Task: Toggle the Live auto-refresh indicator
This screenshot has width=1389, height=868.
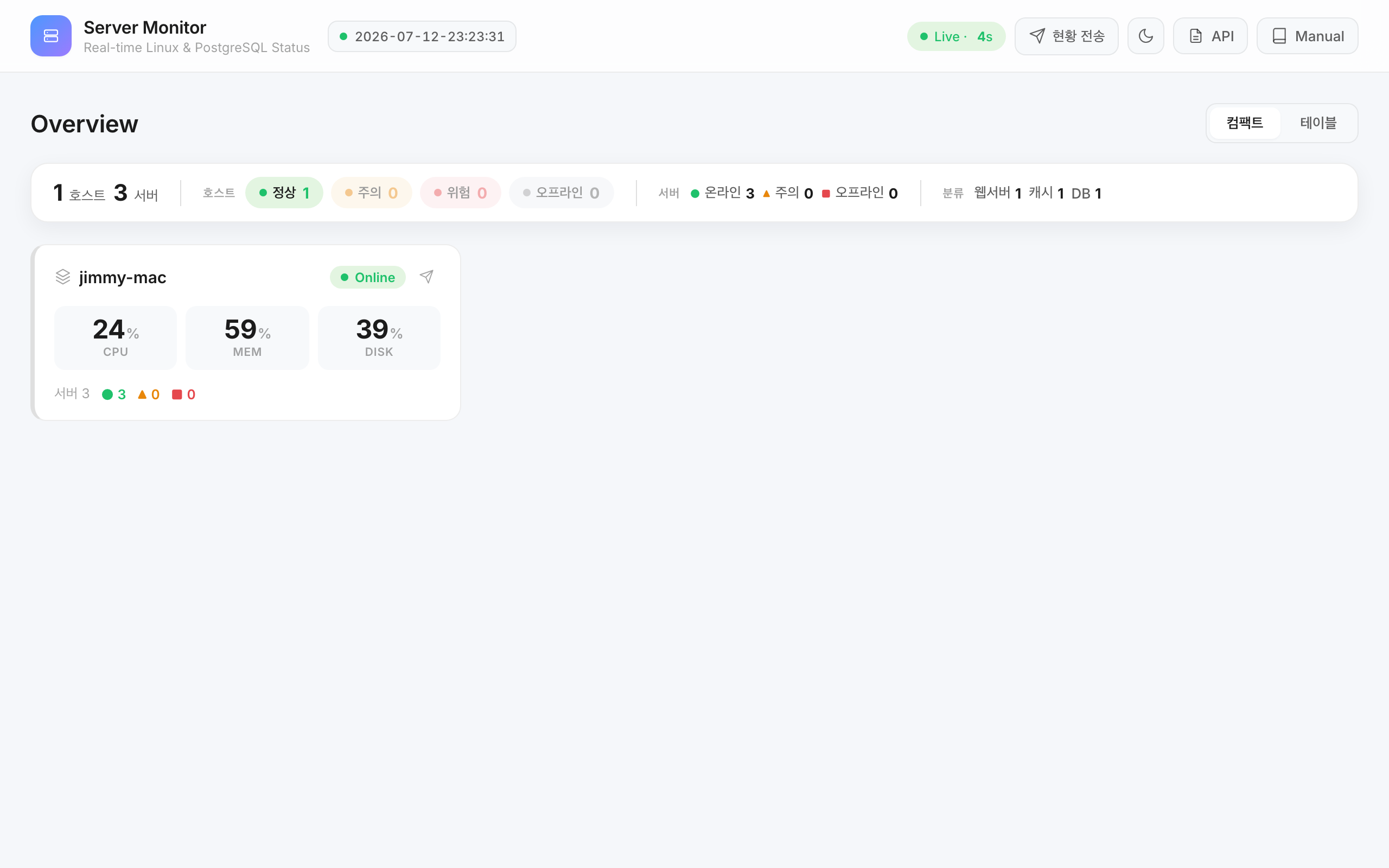Action: click(x=955, y=36)
